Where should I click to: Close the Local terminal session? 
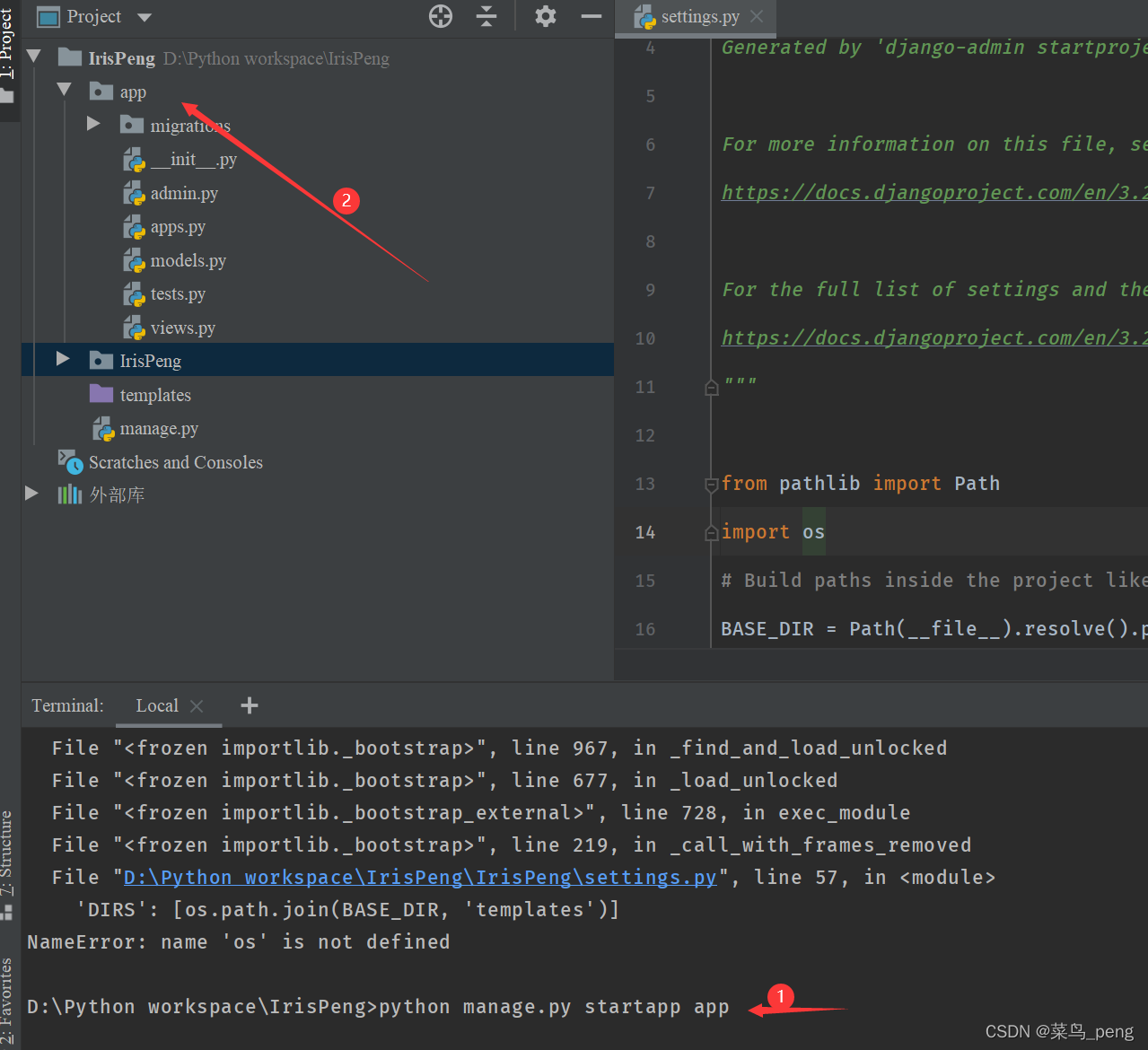tap(197, 706)
